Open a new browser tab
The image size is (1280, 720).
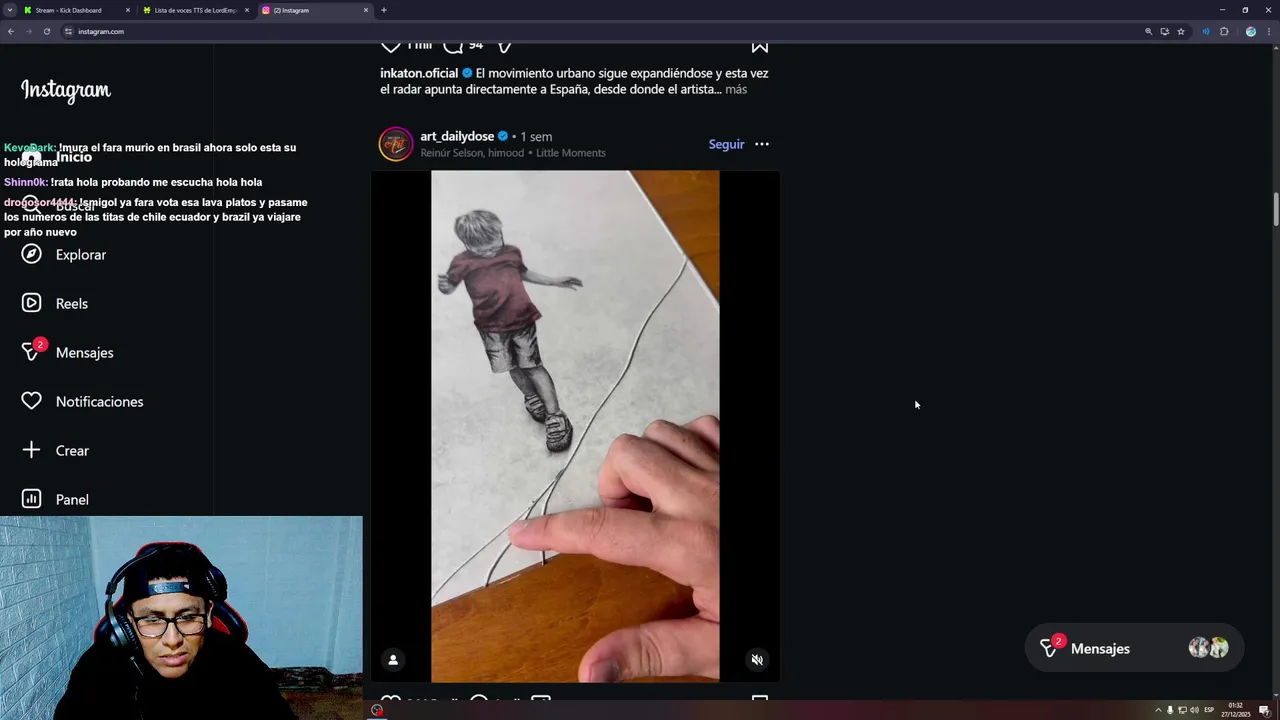click(x=384, y=10)
